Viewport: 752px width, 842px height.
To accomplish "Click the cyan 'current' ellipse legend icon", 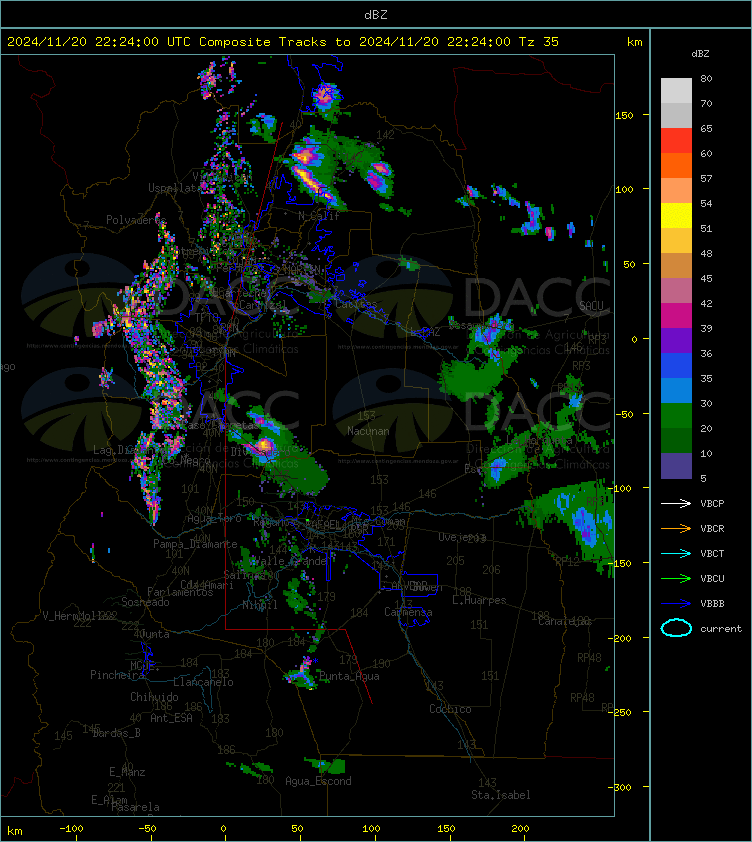I will tap(676, 628).
